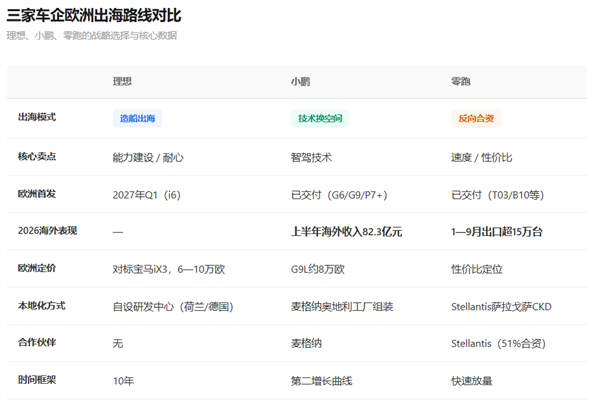Select the cell Stellantis (51%合资)

pos(498,344)
